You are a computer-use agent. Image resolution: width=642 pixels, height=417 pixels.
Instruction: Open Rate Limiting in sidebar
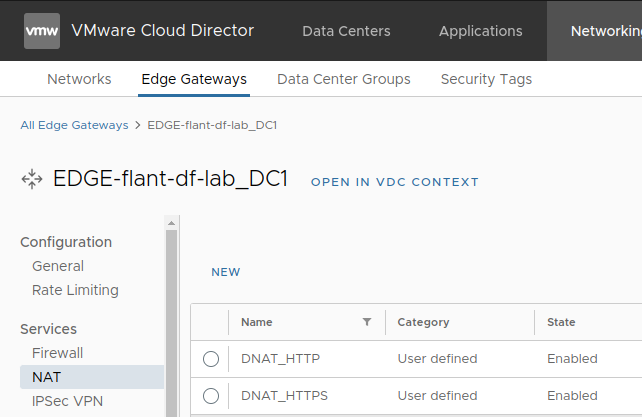click(x=75, y=290)
